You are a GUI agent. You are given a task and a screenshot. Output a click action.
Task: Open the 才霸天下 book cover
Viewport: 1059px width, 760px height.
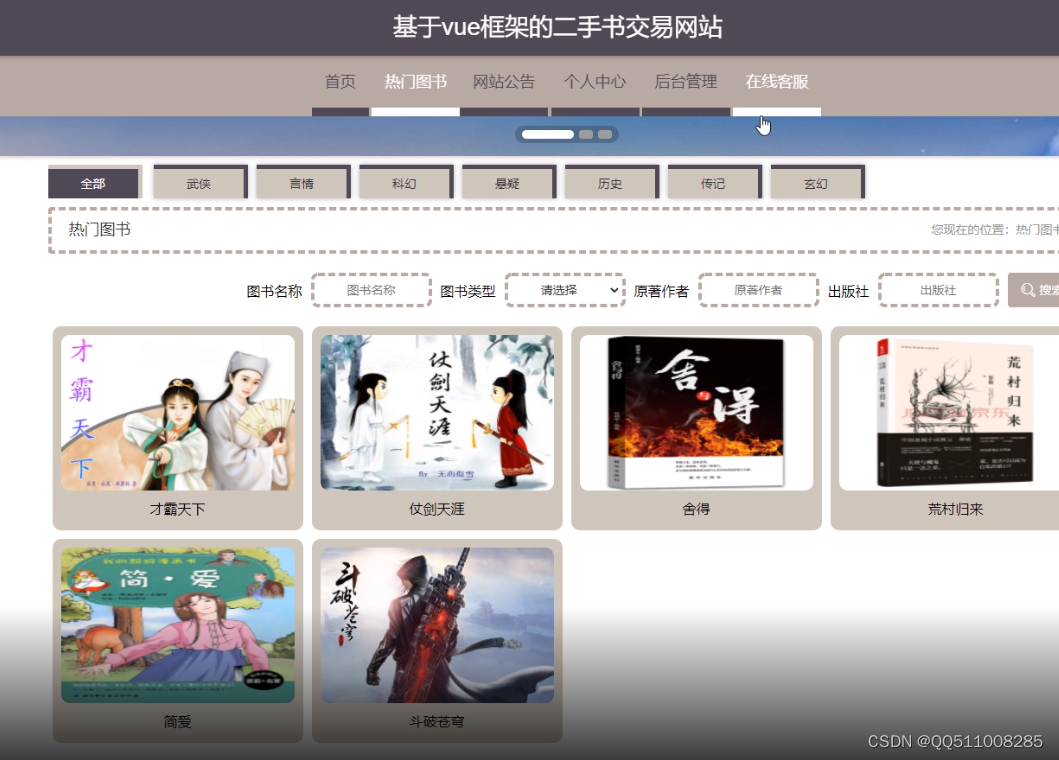click(177, 410)
